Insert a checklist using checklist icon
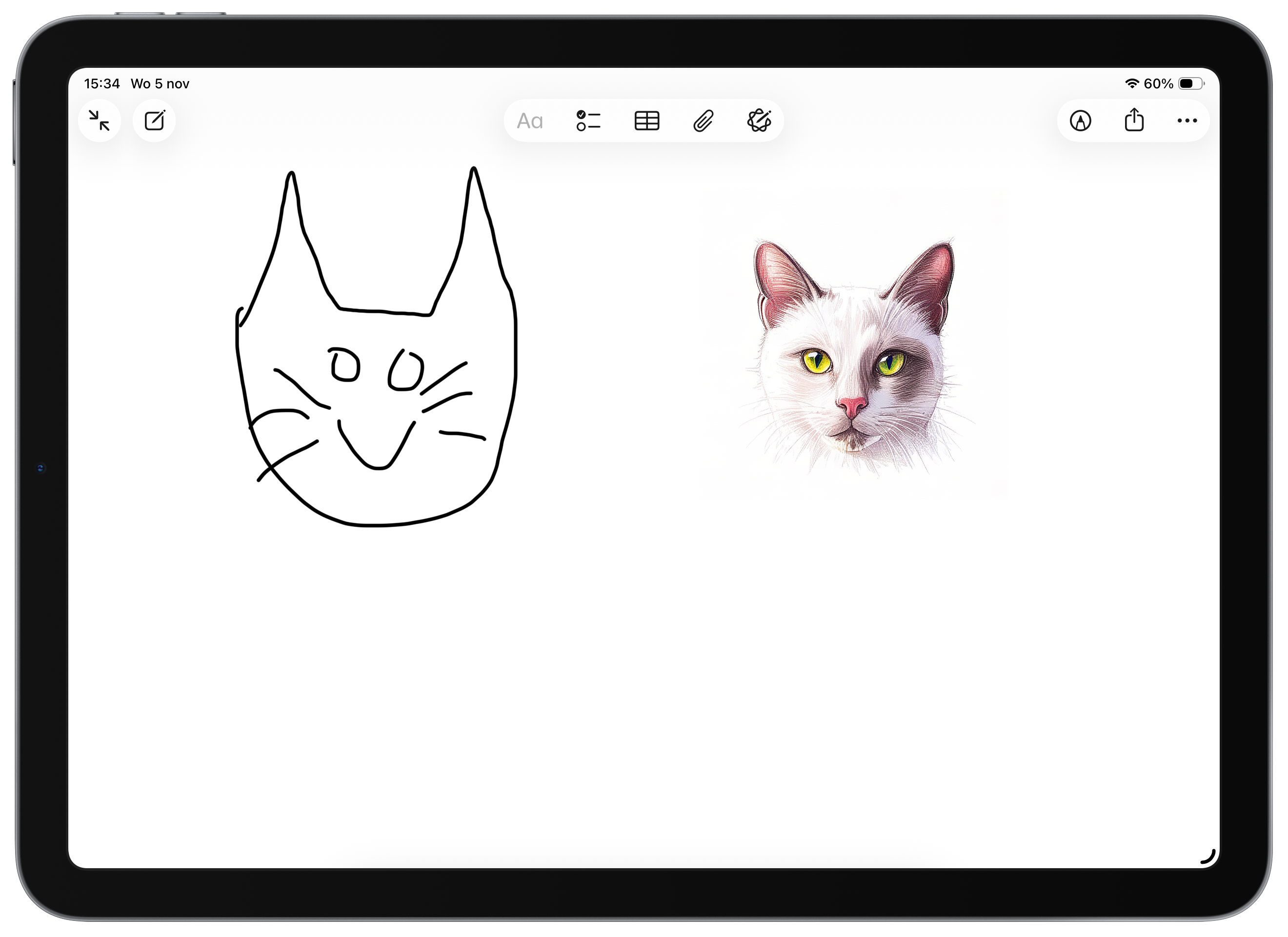Image resolution: width=1288 pixels, height=937 pixels. [588, 121]
